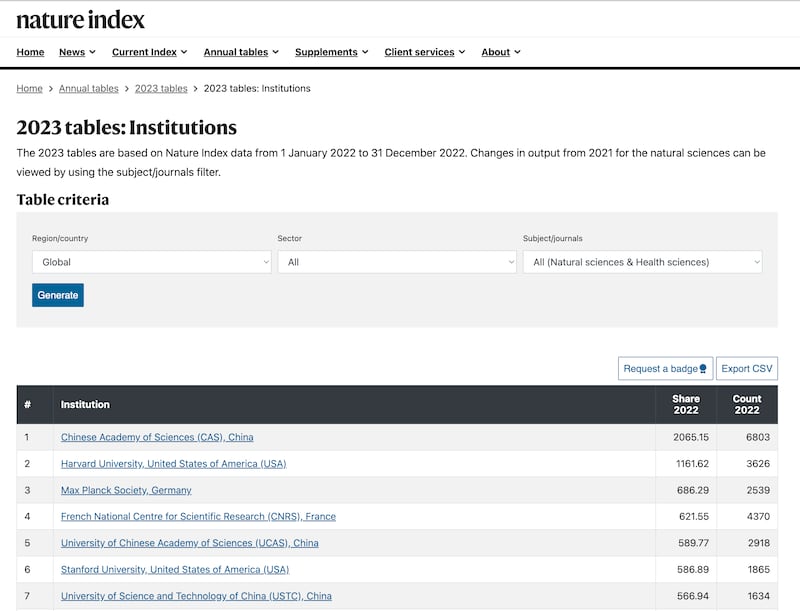Viewport: 800px width, 611px height.
Task: Click the count value 2539
Action: pos(758,490)
